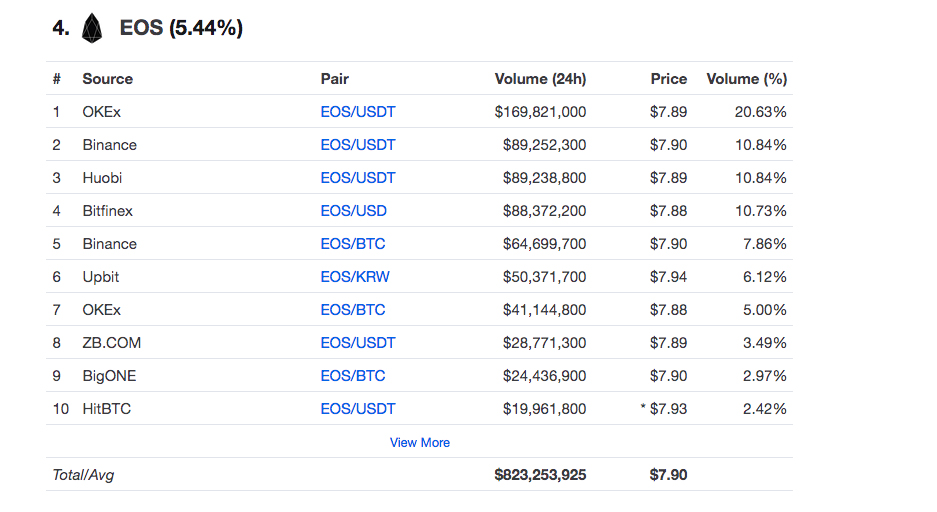Click the View More link
The image size is (937, 512).
(419, 443)
